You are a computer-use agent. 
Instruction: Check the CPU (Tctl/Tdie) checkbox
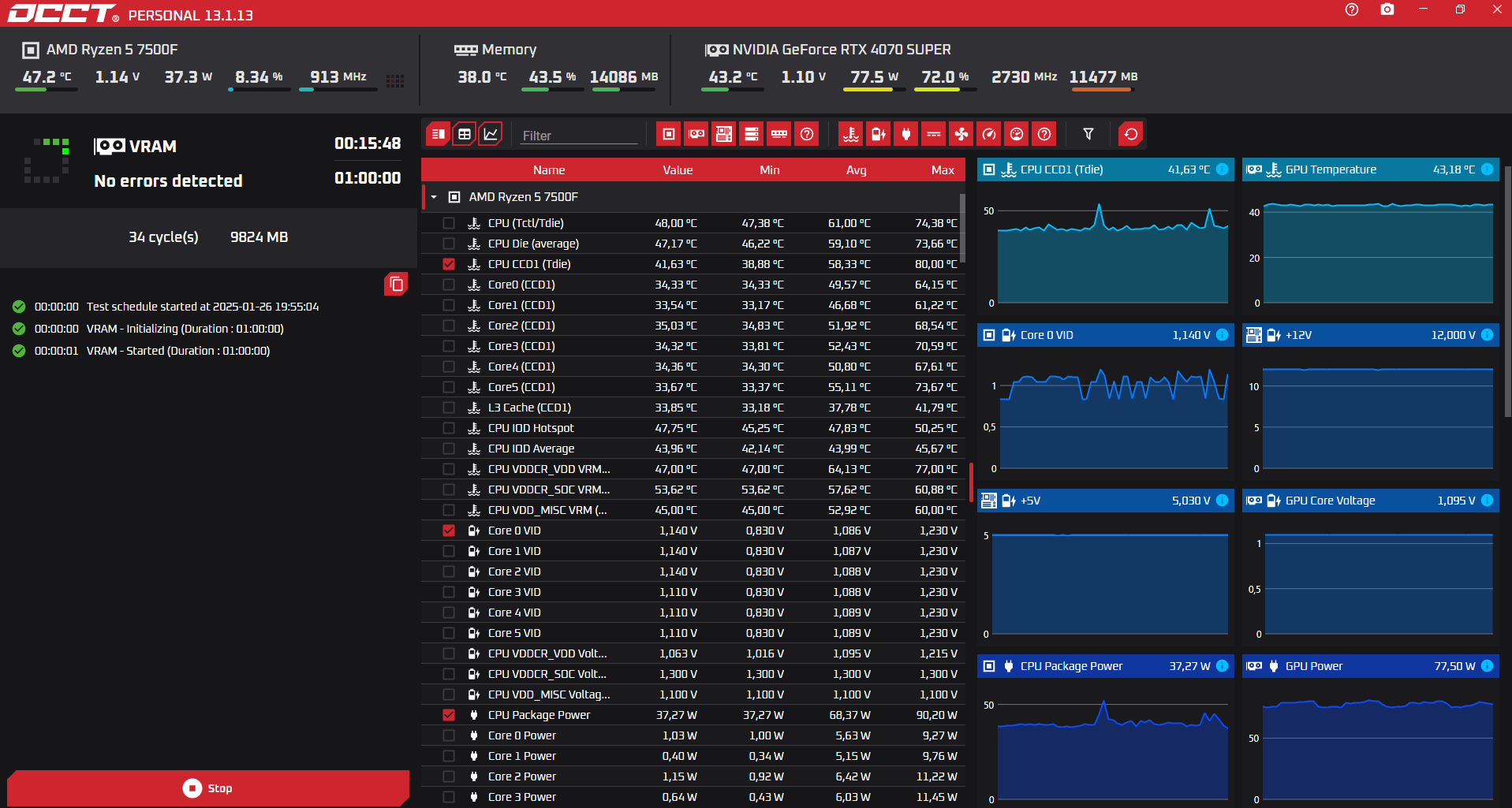(449, 223)
